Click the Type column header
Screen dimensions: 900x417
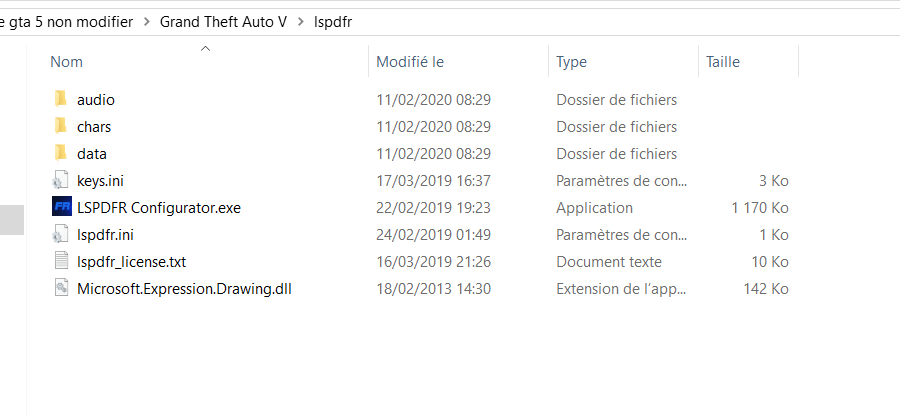tap(571, 62)
